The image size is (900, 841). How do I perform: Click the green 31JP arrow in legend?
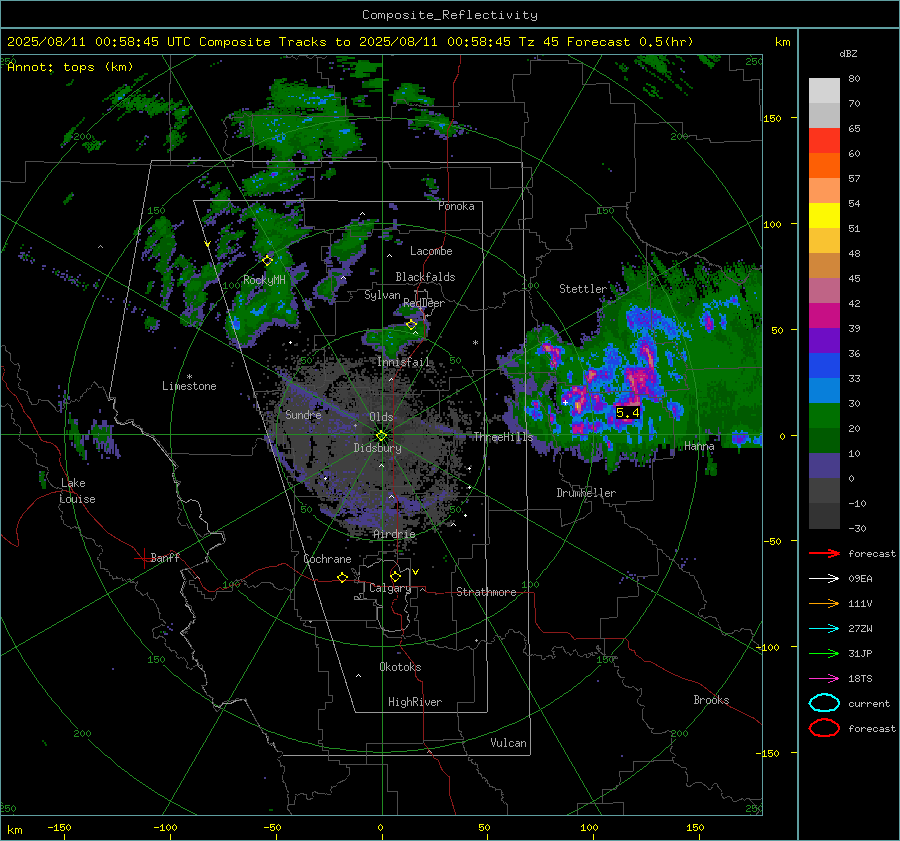point(824,653)
